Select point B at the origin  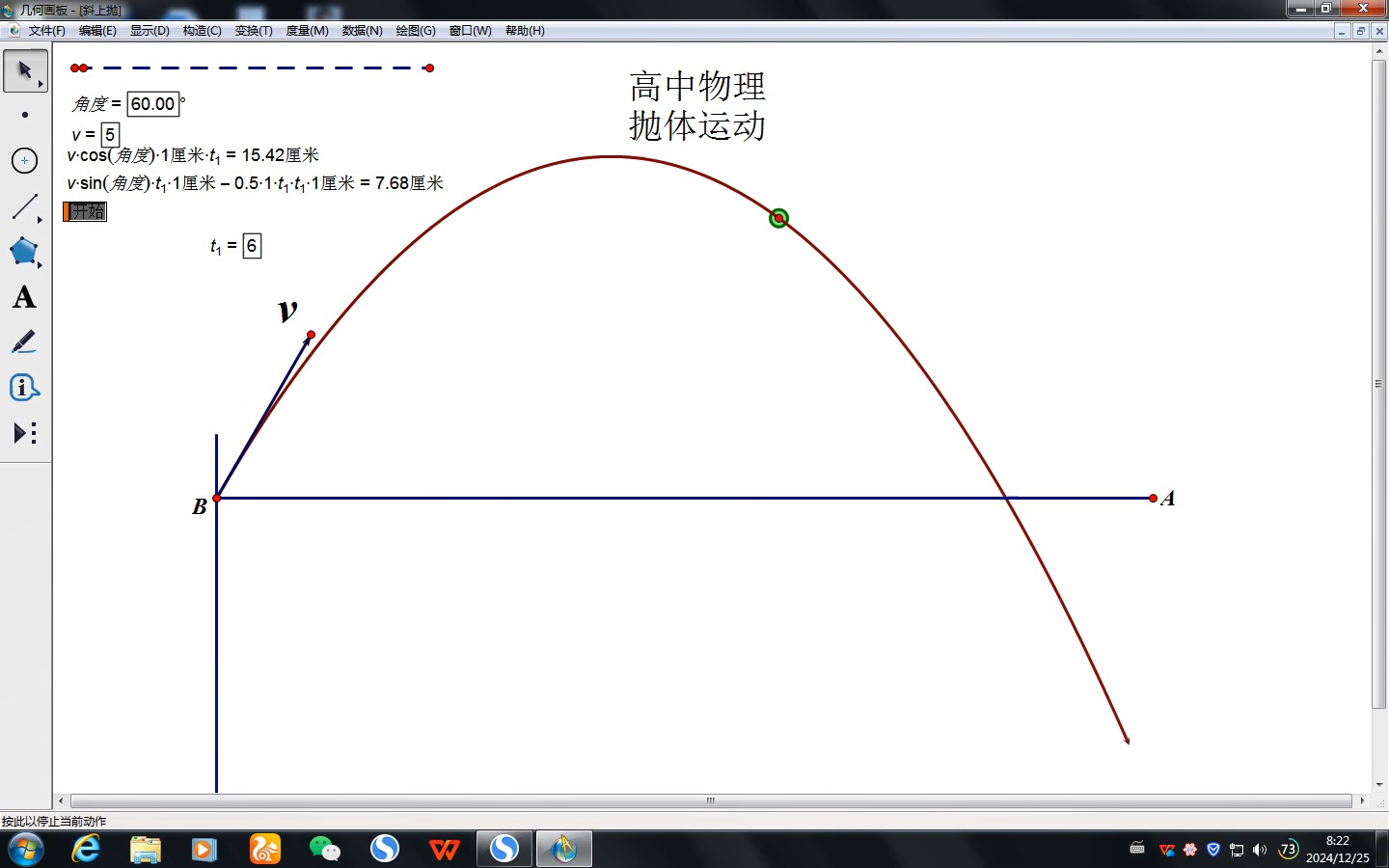[217, 498]
